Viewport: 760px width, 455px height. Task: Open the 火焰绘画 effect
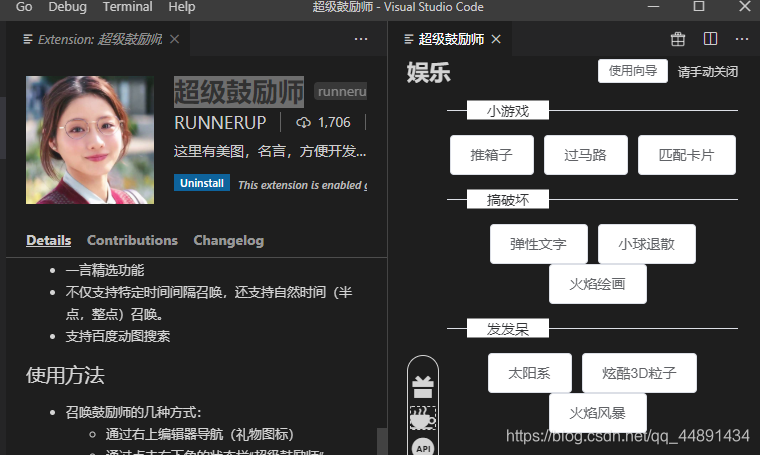click(x=598, y=284)
